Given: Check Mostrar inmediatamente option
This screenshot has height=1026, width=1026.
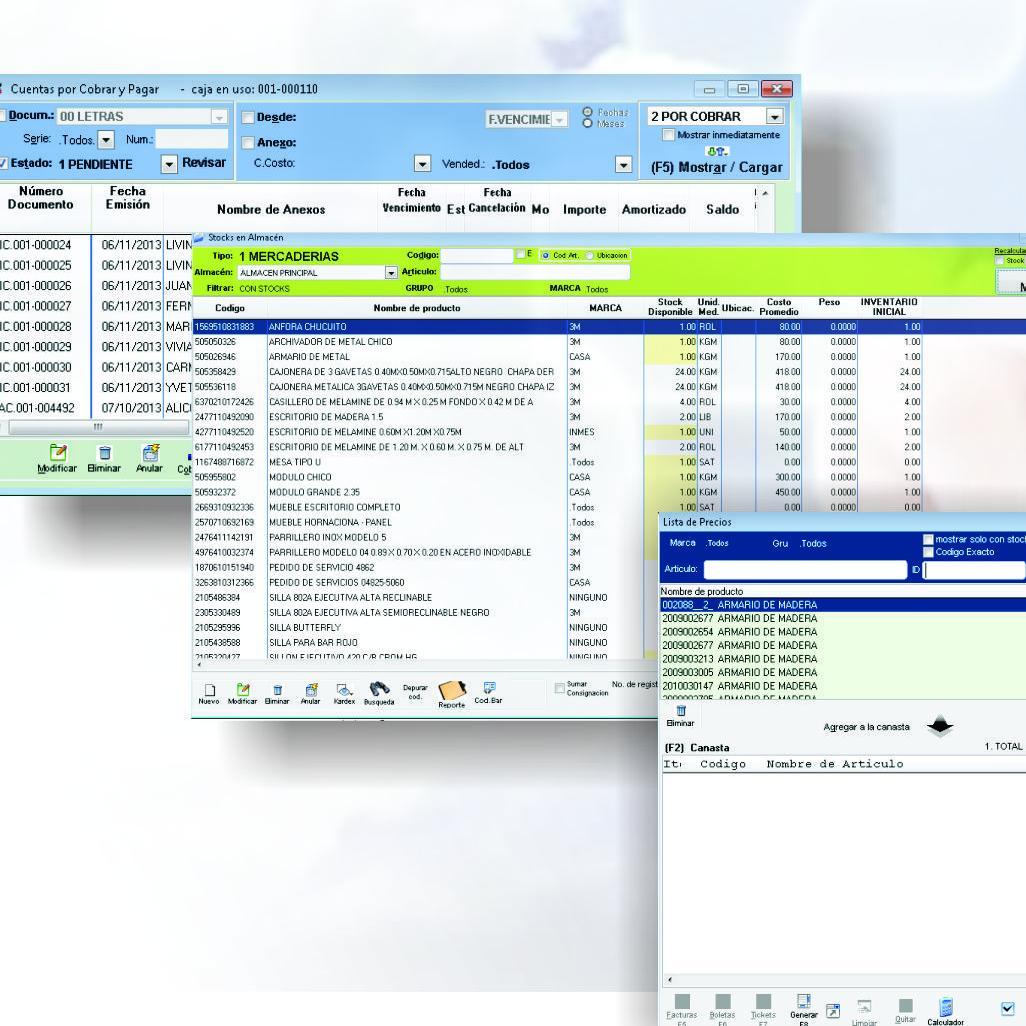Looking at the screenshot, I should pos(668,135).
